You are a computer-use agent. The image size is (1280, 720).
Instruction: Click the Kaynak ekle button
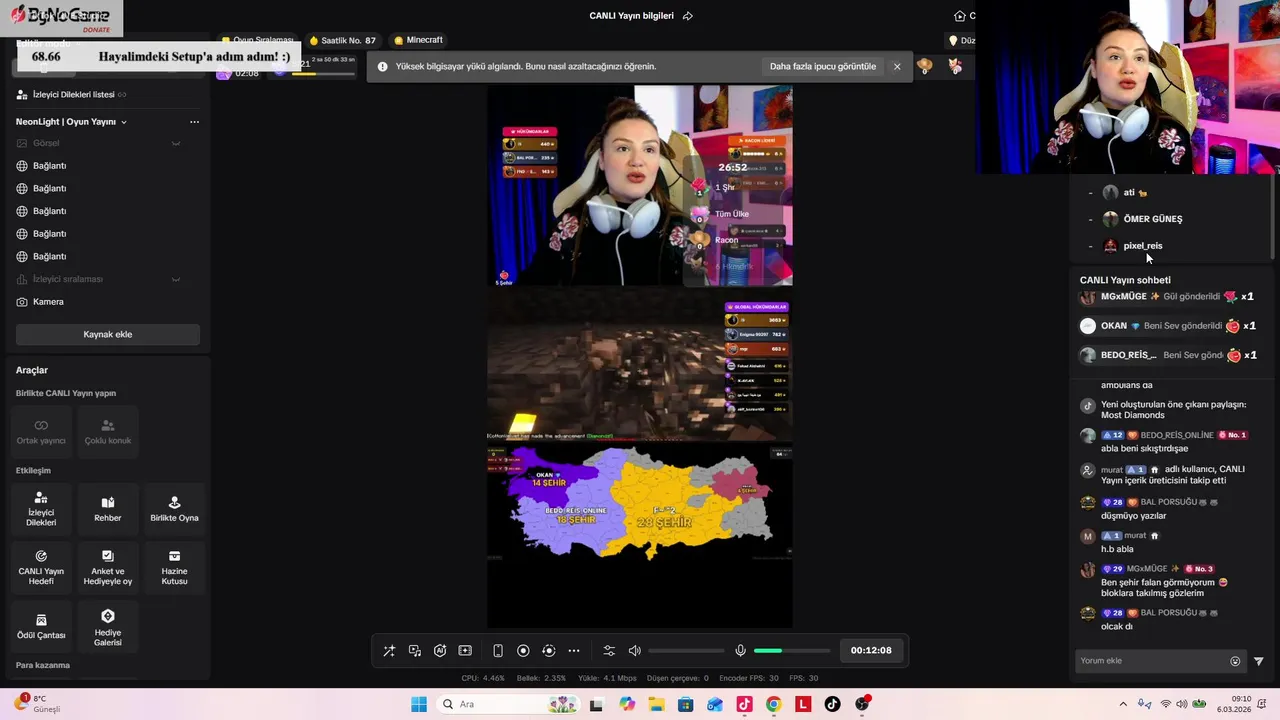(x=108, y=334)
